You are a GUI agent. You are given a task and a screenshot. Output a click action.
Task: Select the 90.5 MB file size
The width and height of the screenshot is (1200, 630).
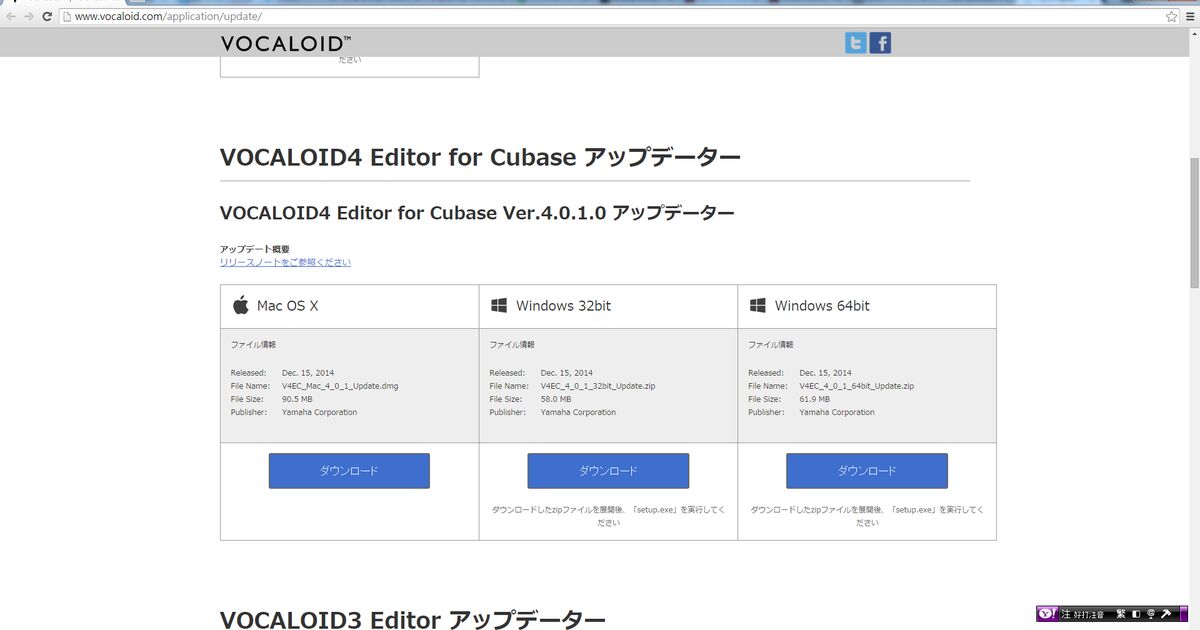click(x=298, y=399)
